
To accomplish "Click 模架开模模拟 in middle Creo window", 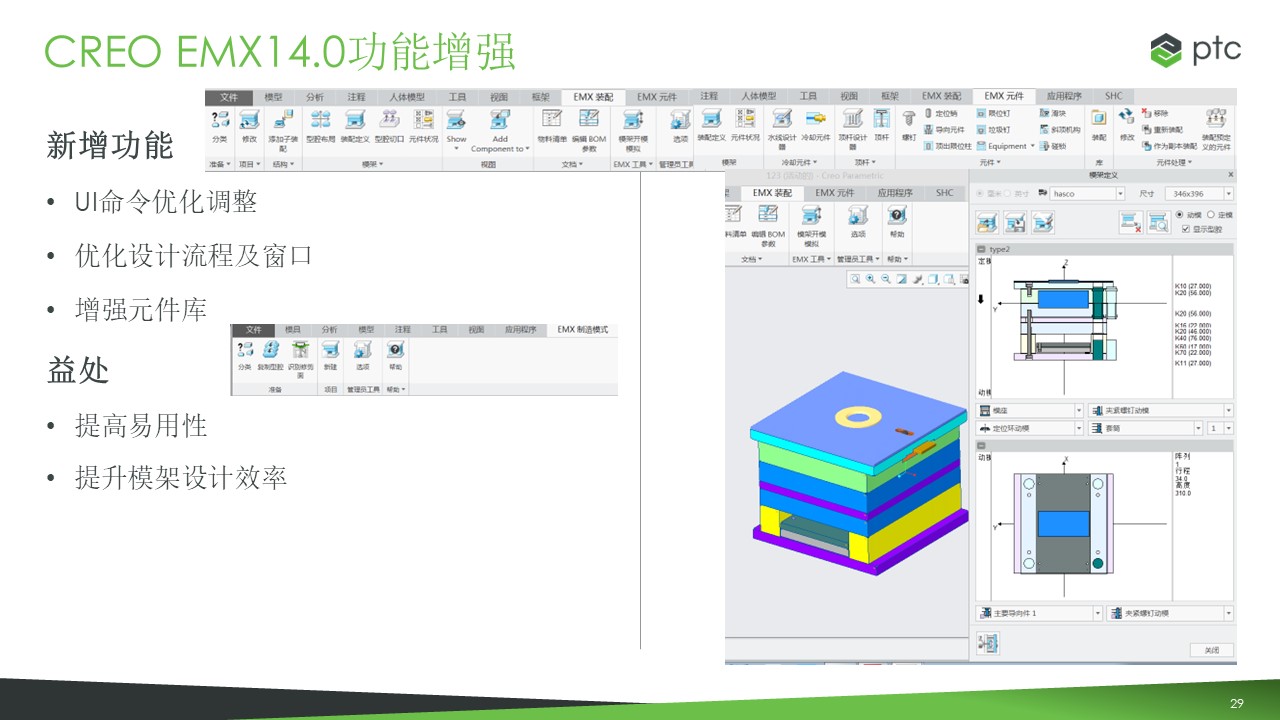I will pos(811,225).
